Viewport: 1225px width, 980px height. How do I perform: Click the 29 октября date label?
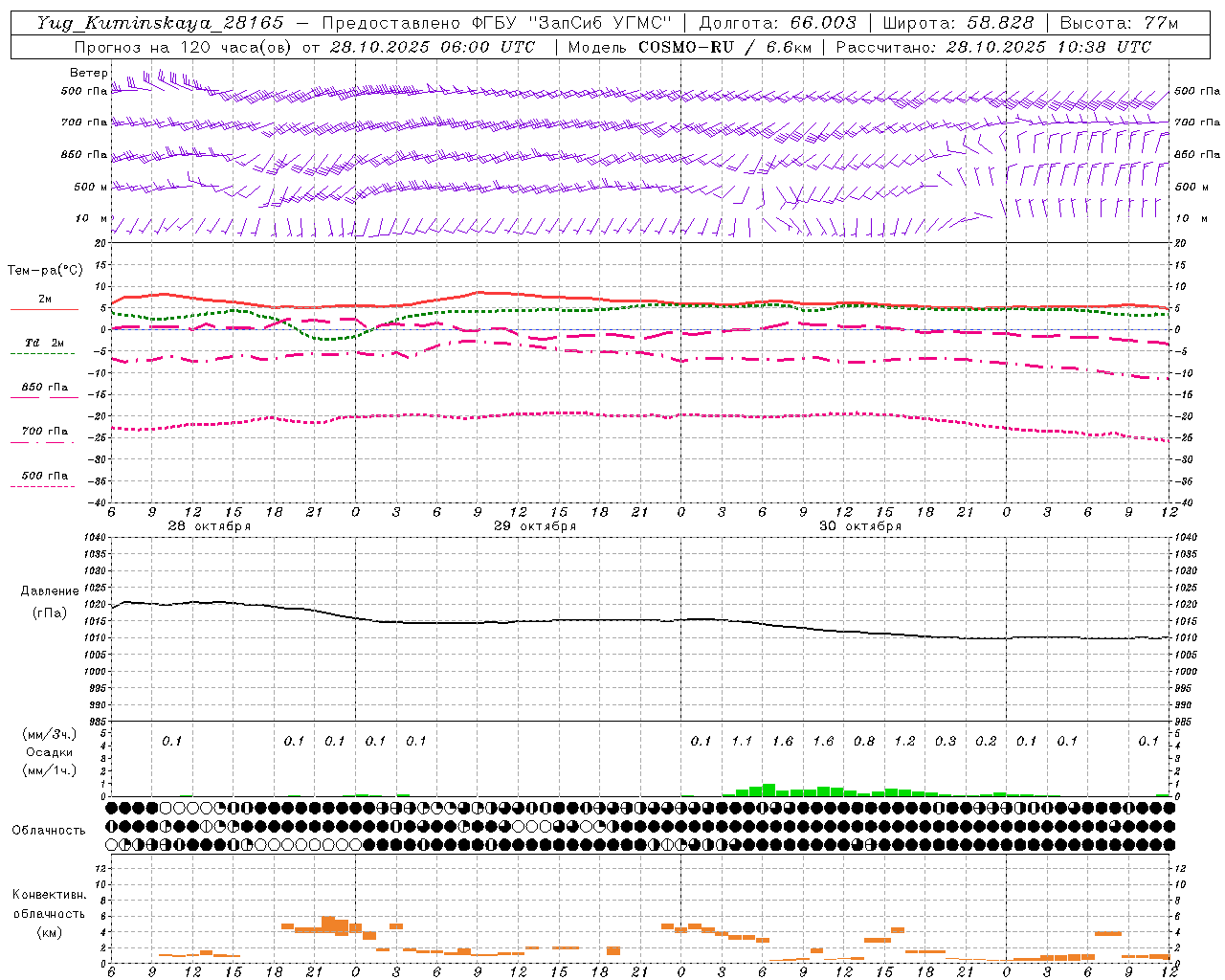[535, 526]
